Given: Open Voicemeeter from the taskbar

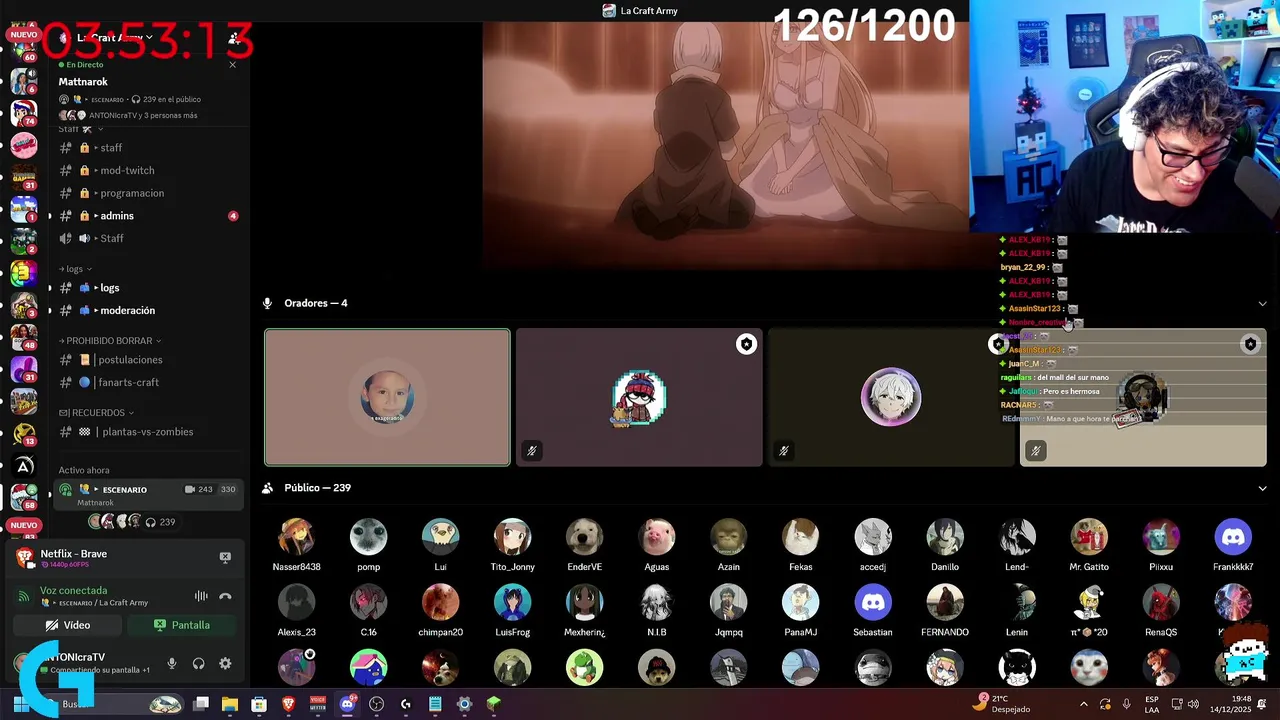Looking at the screenshot, I should [318, 704].
